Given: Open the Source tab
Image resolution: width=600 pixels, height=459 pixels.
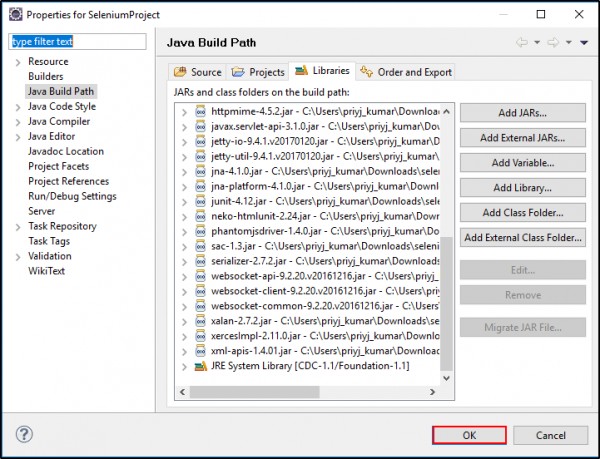Looking at the screenshot, I should coord(197,72).
